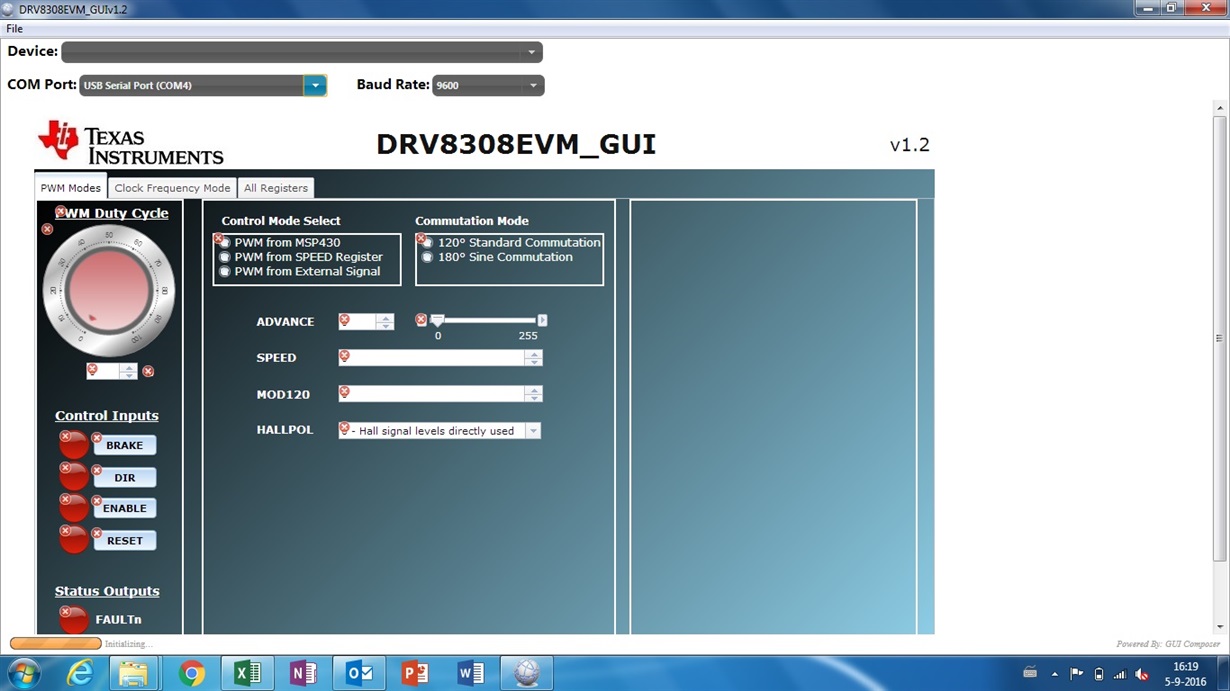Click the PWM Duty Cycle dial knob
Viewport: 1230px width, 691px height.
(x=109, y=290)
